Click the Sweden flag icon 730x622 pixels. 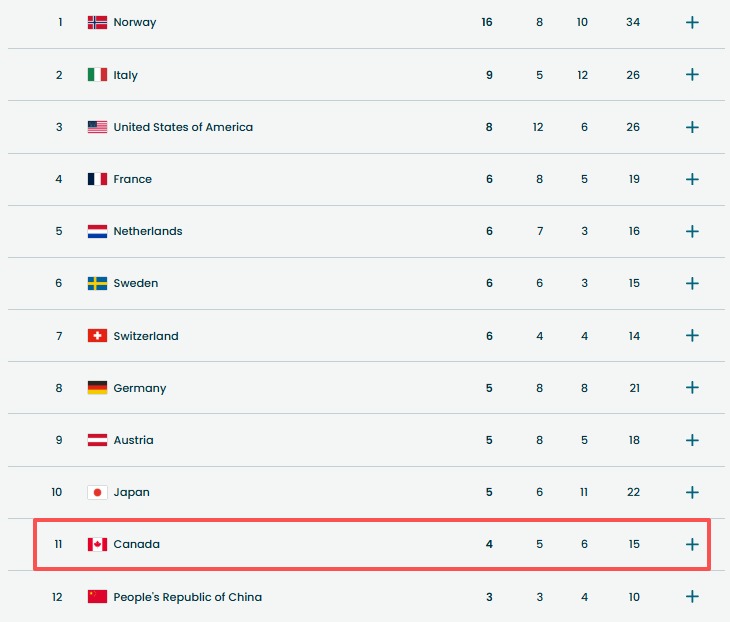coord(97,283)
